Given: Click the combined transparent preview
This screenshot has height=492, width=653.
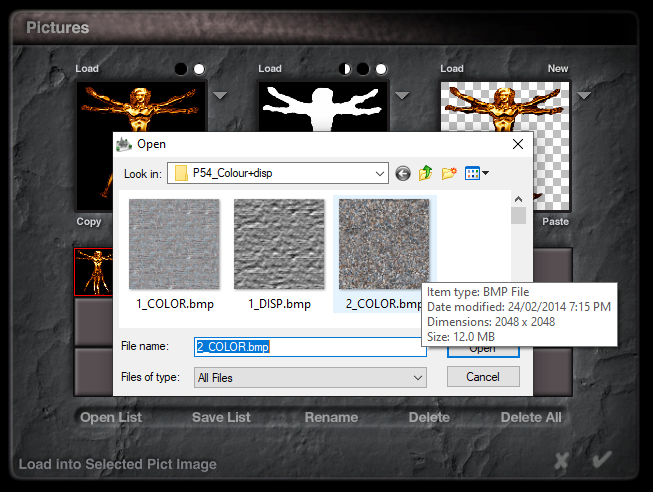Looking at the screenshot, I should (x=505, y=107).
